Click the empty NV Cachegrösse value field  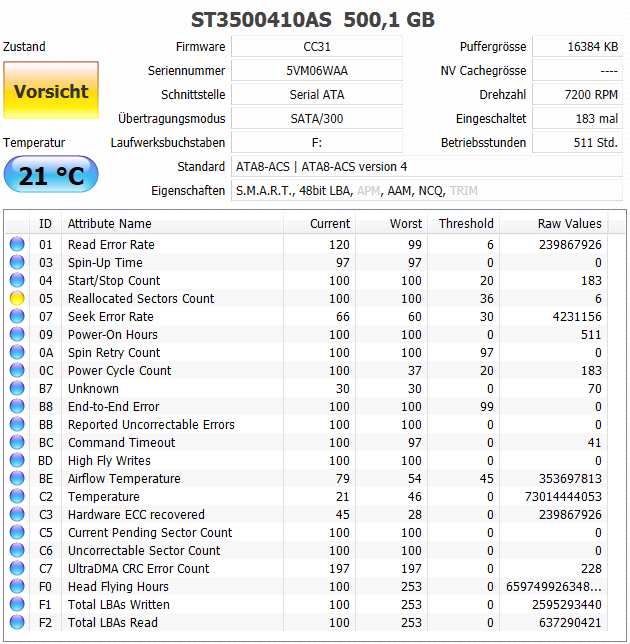pos(577,71)
